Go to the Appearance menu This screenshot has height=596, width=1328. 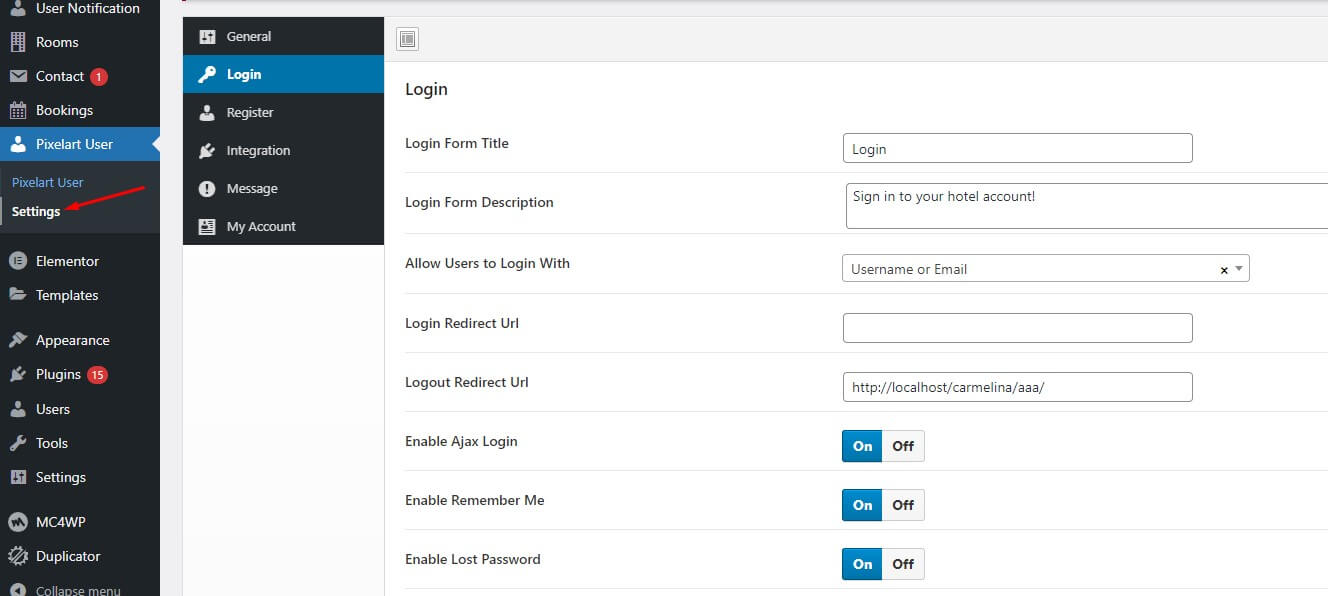(72, 340)
